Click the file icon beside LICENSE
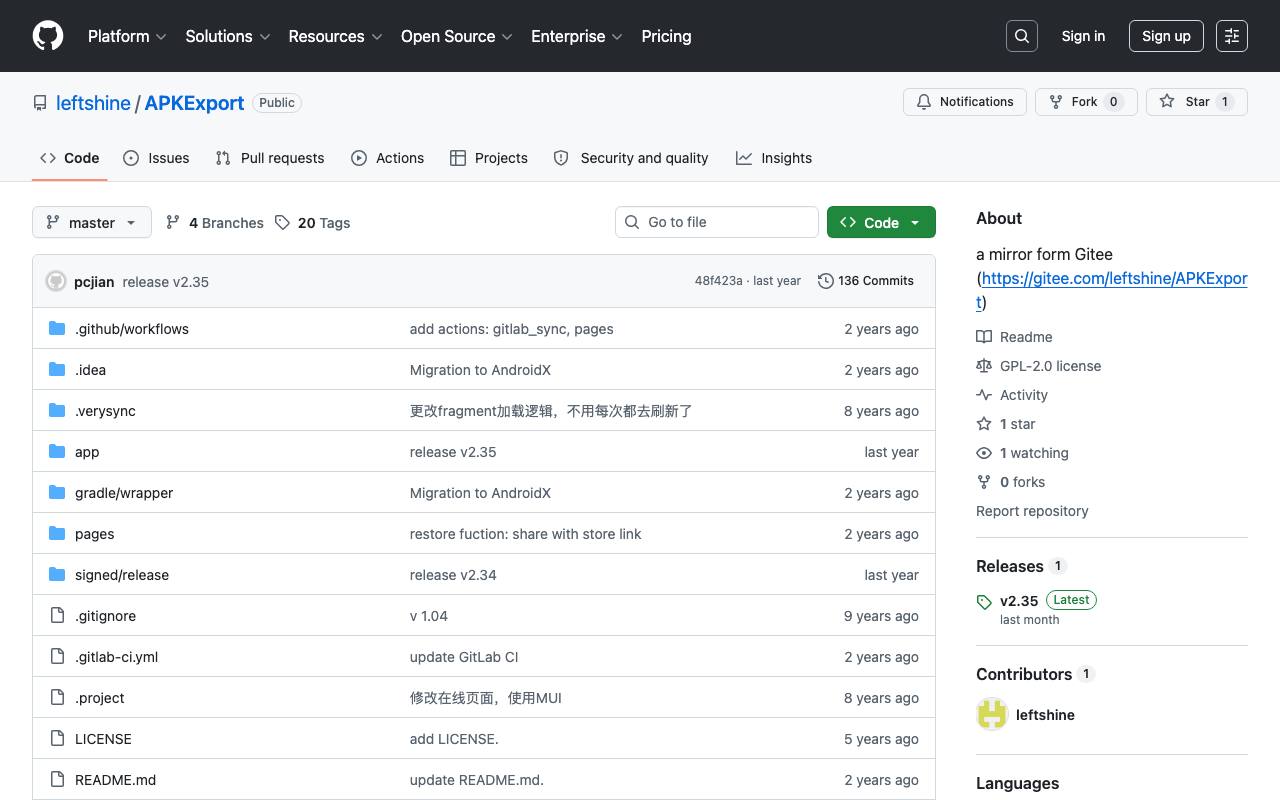 coord(57,739)
